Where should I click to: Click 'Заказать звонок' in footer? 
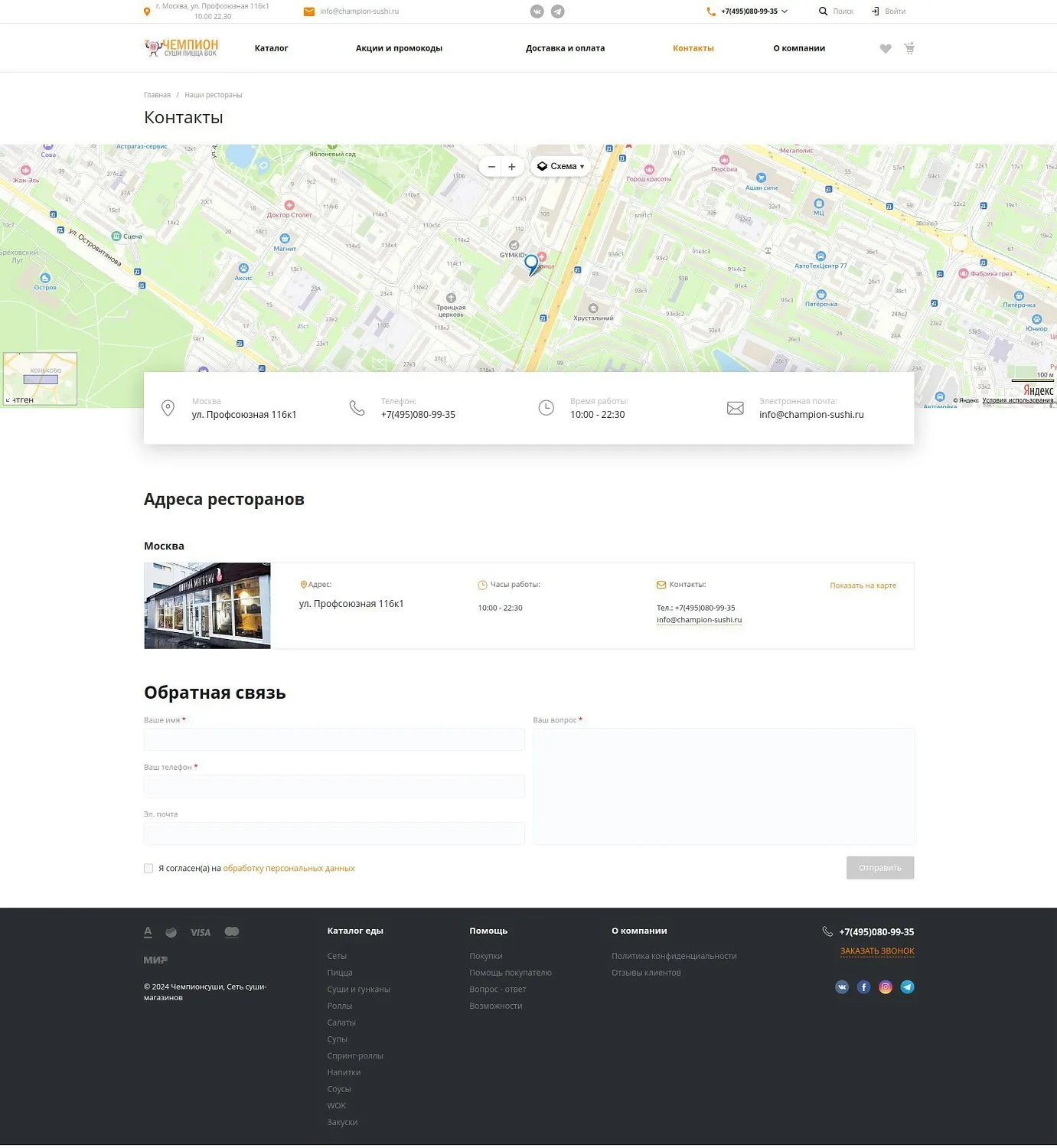(x=877, y=951)
